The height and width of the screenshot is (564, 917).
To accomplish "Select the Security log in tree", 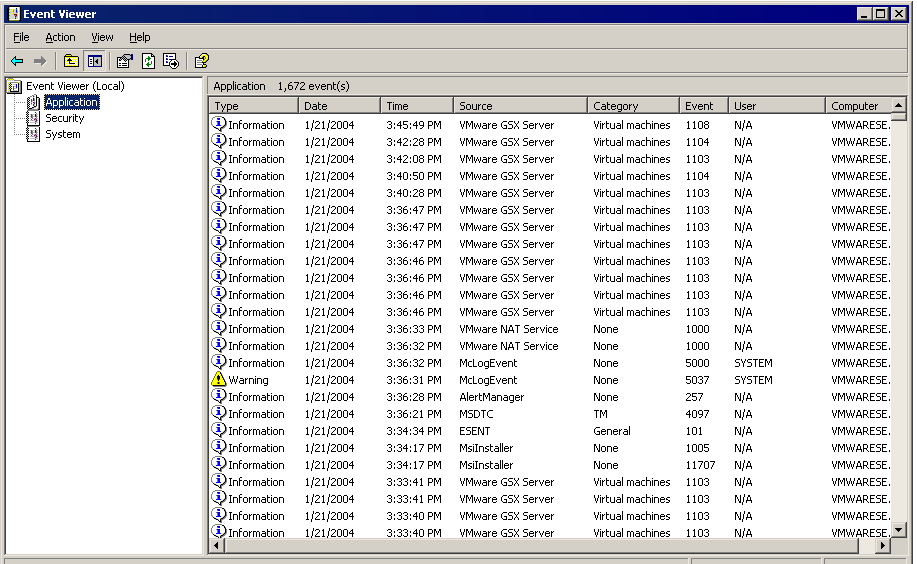I will (x=64, y=118).
